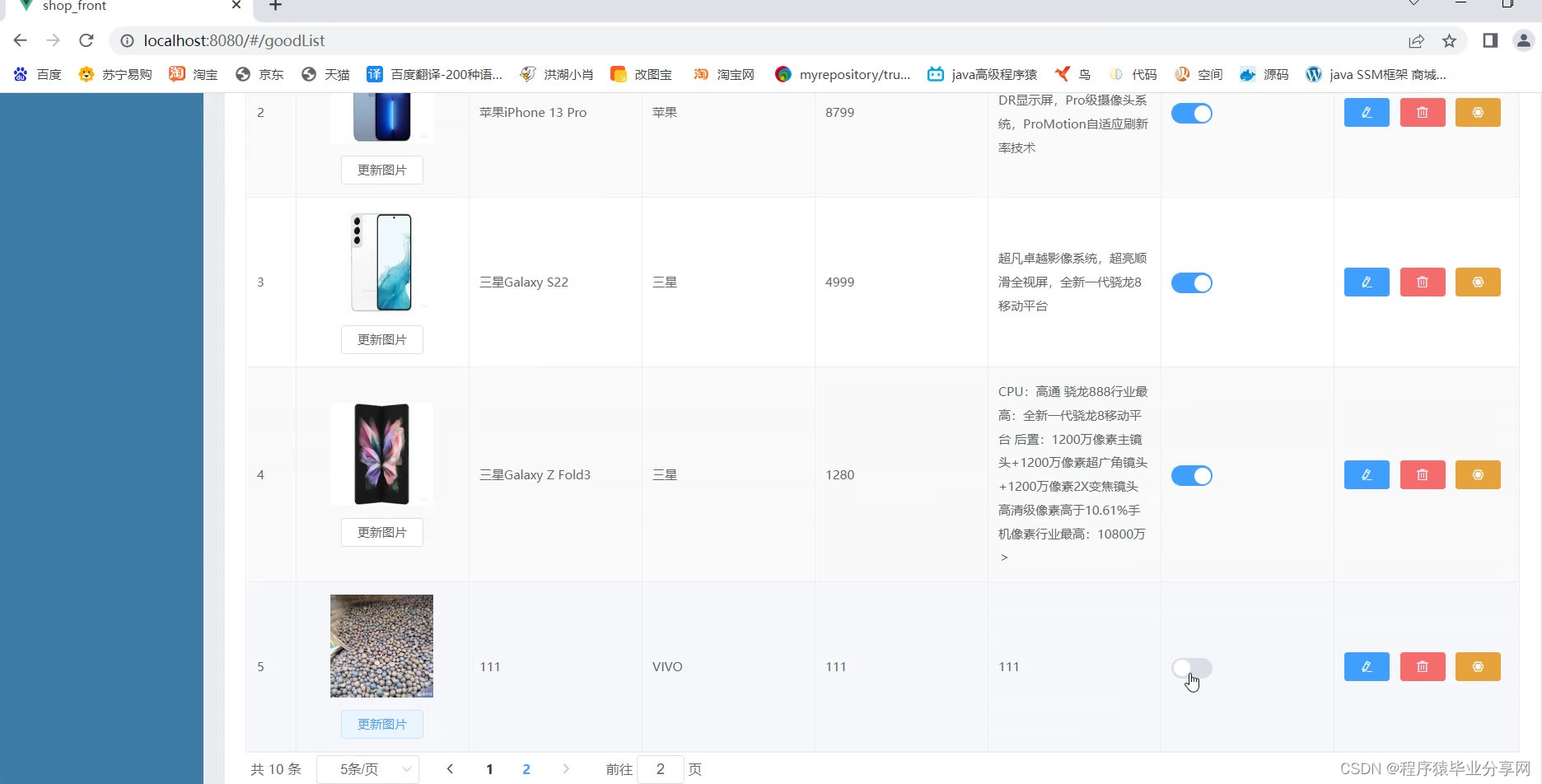Select page 1 in pagination
1542x784 pixels.
click(489, 769)
